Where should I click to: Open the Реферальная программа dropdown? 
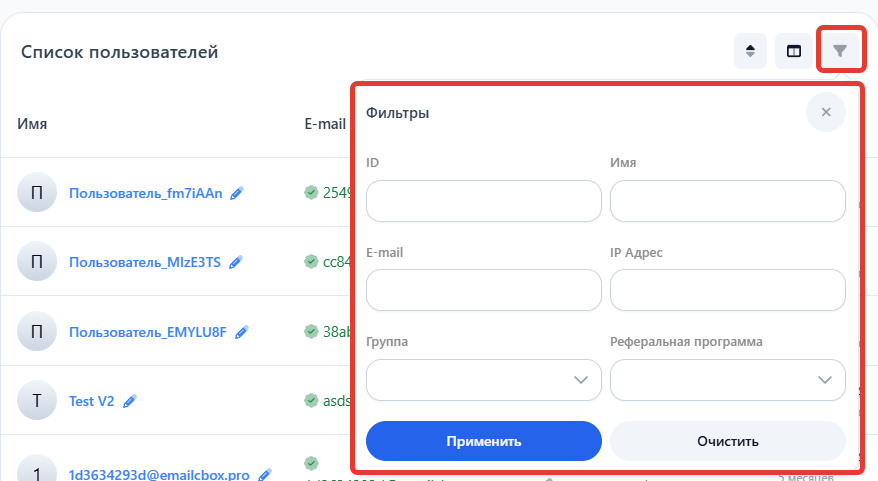click(x=728, y=380)
